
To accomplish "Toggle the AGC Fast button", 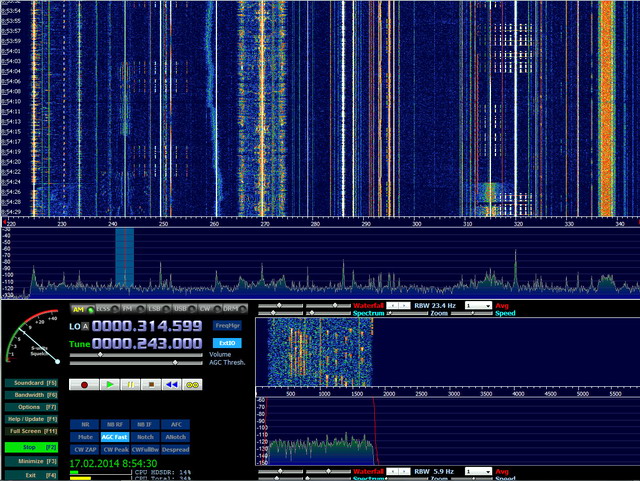I will (115, 437).
